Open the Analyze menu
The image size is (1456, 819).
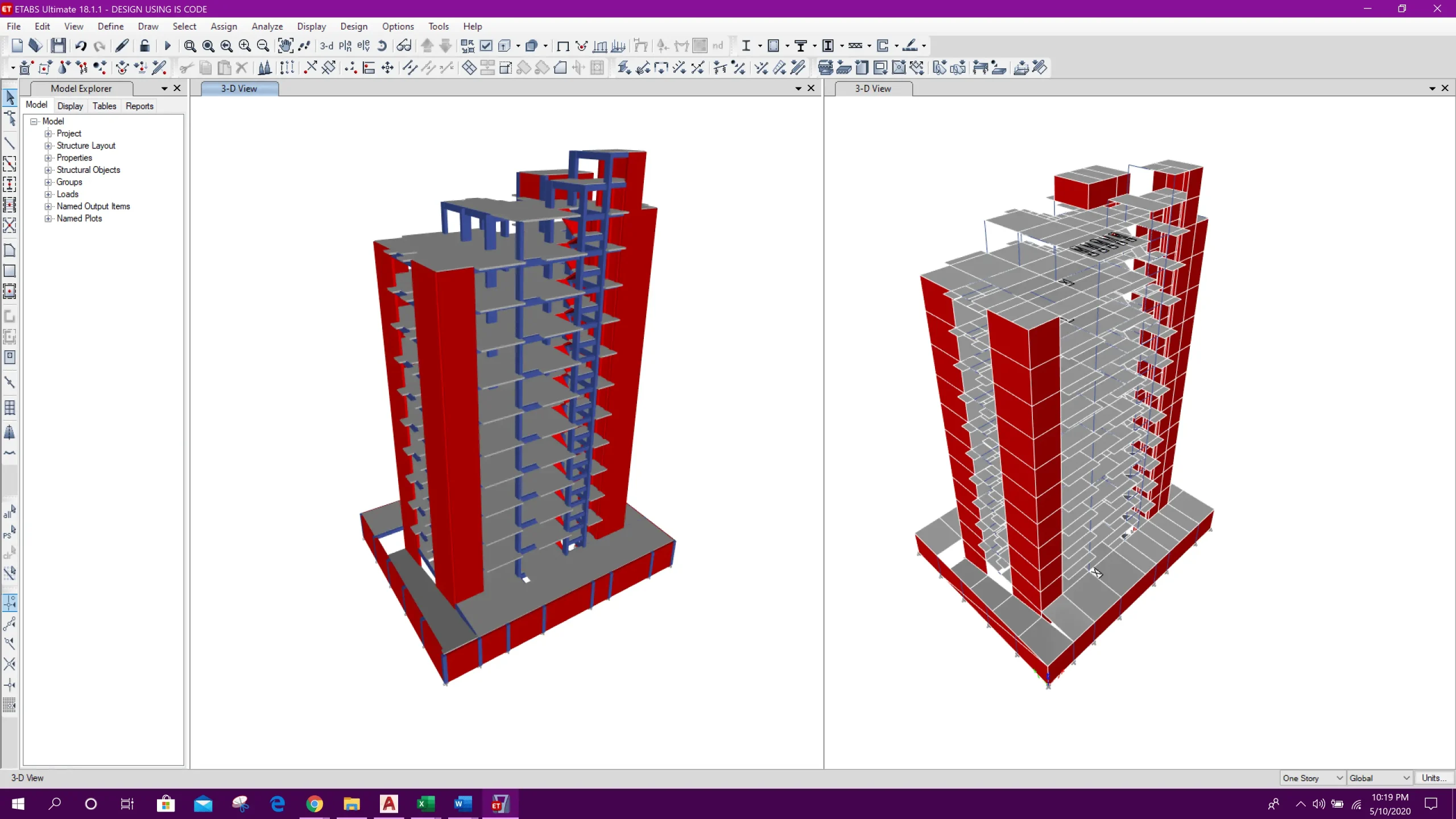pos(267,26)
